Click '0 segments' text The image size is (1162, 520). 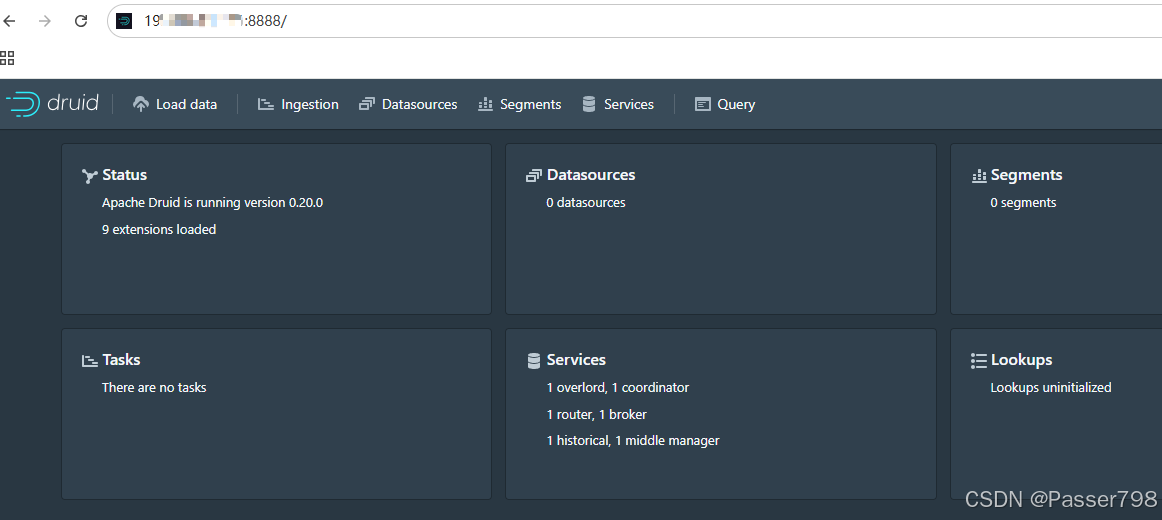[1023, 202]
